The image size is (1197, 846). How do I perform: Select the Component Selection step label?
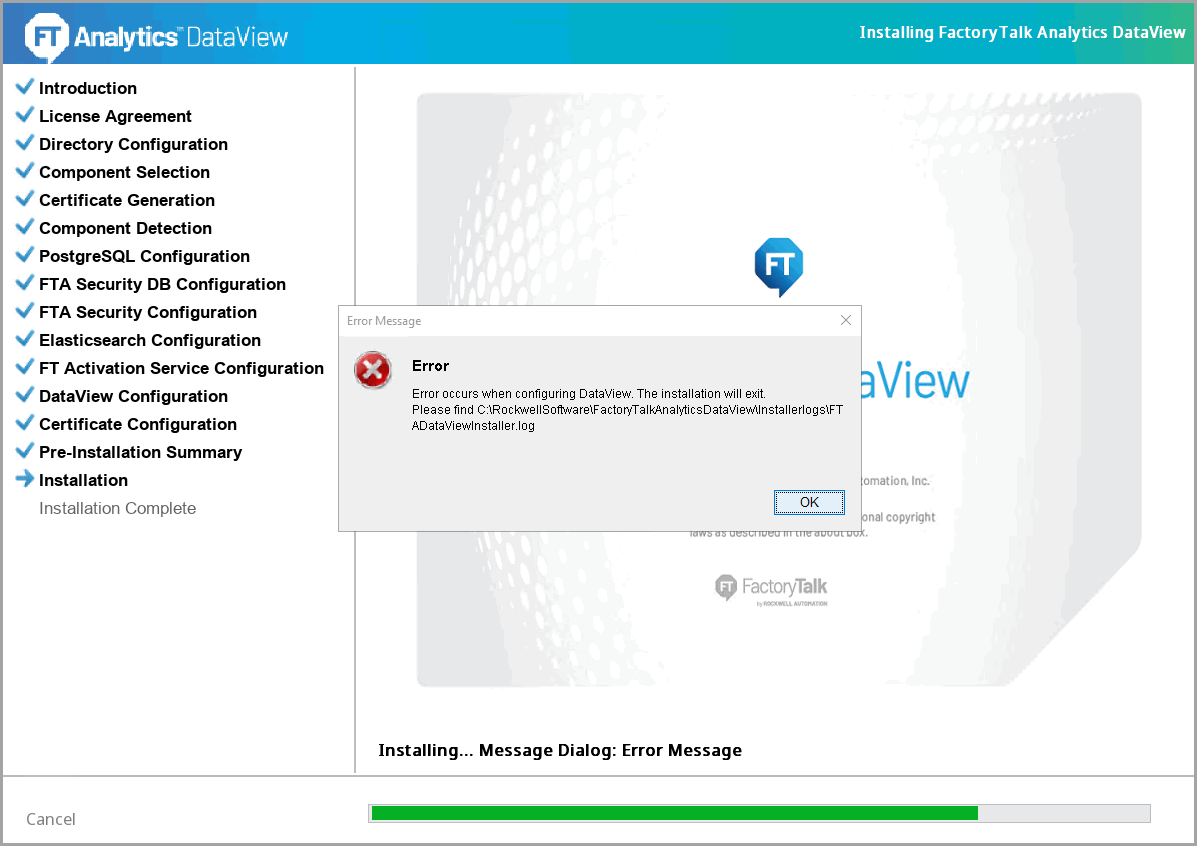(x=124, y=173)
